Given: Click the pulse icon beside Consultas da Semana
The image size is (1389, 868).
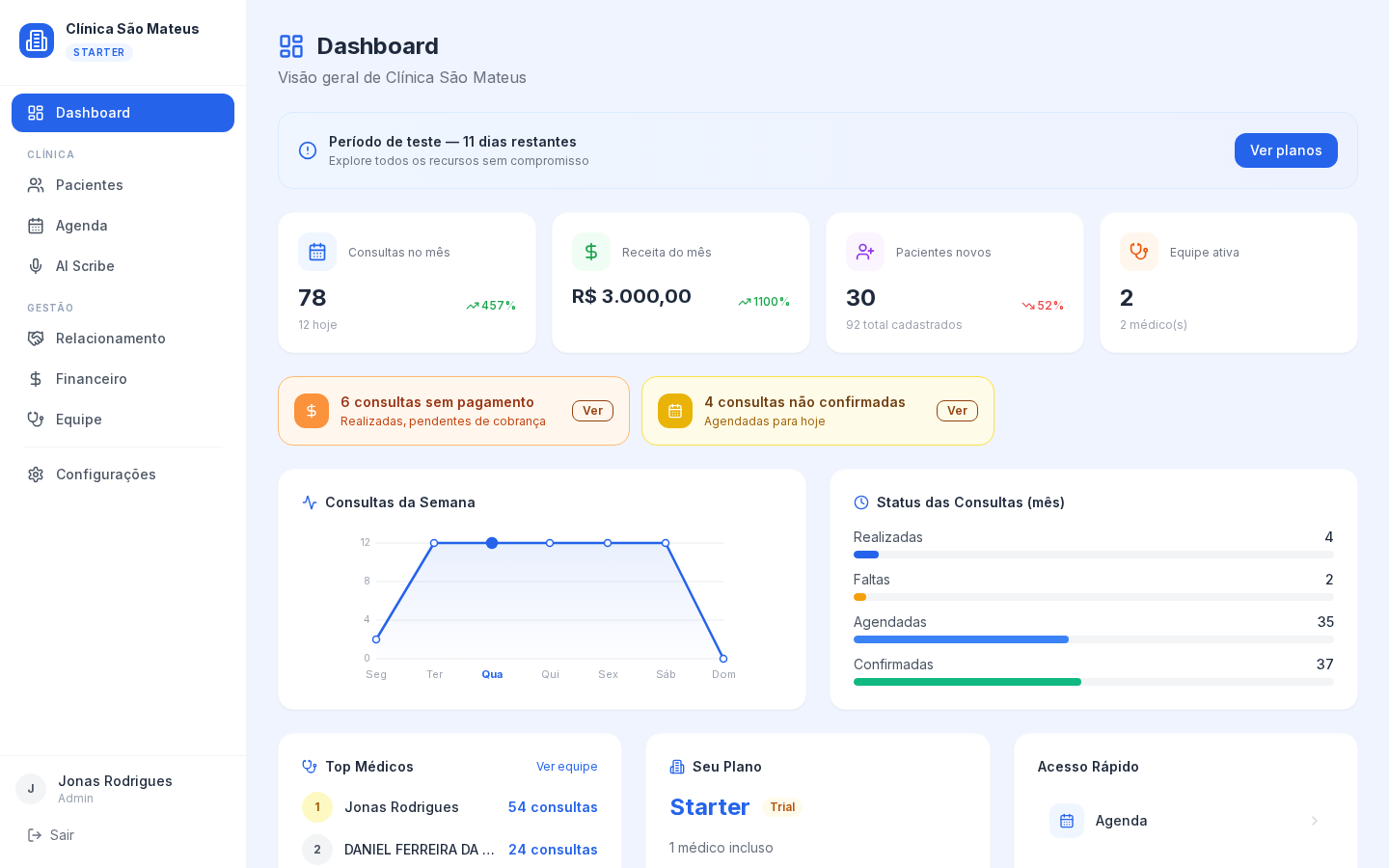Looking at the screenshot, I should (310, 502).
